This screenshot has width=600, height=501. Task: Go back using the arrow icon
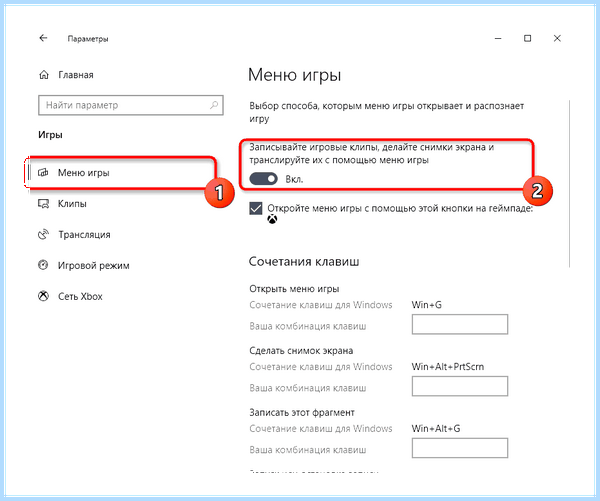43,38
